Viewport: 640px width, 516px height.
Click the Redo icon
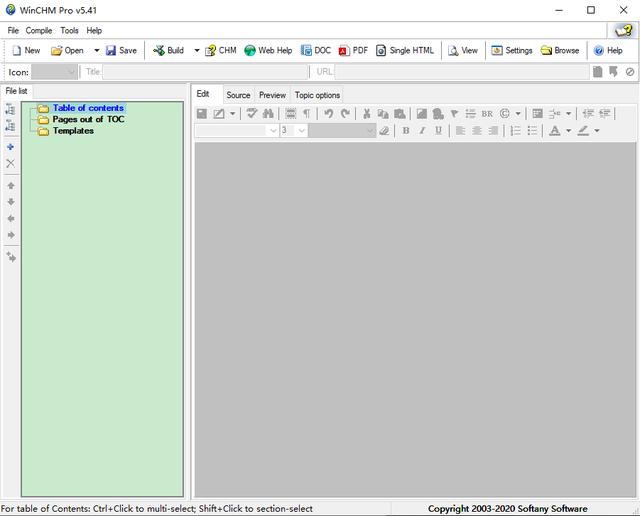(345, 113)
